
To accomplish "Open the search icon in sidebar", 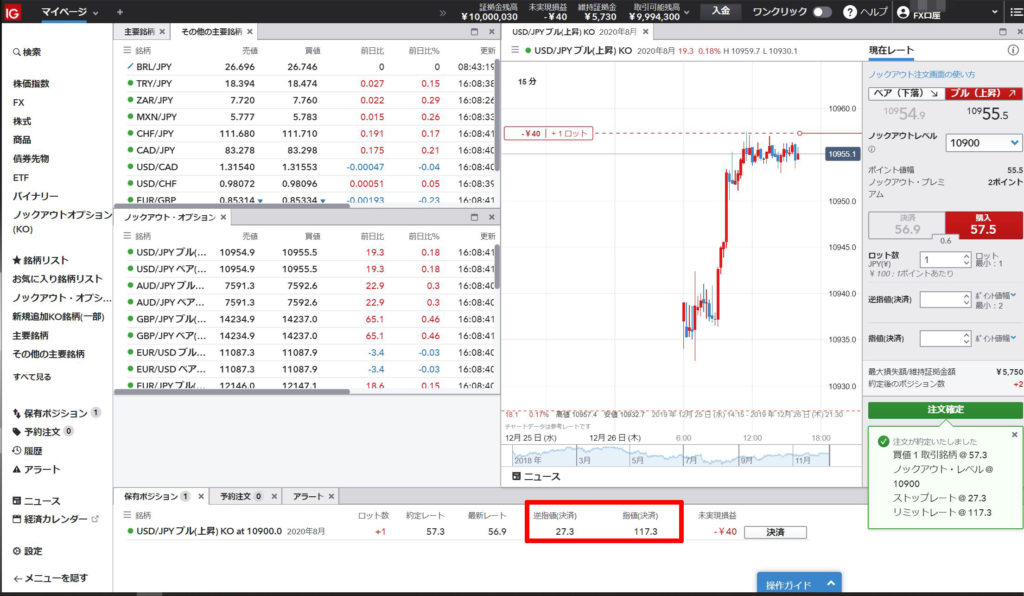I will click(16, 52).
